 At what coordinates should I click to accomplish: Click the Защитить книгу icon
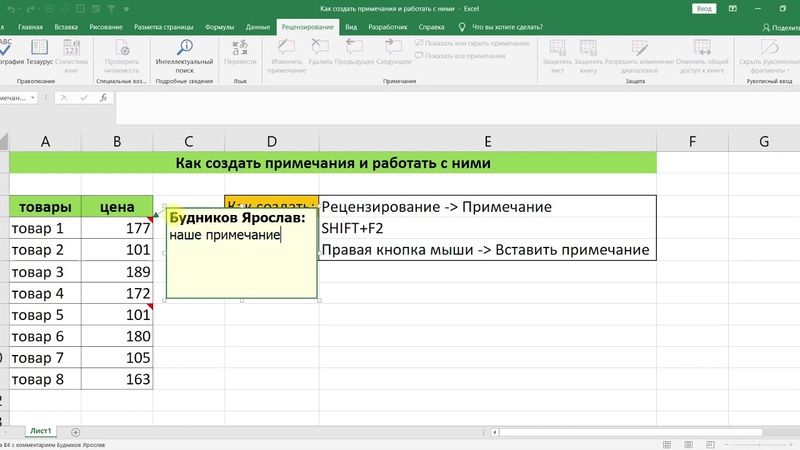(588, 48)
